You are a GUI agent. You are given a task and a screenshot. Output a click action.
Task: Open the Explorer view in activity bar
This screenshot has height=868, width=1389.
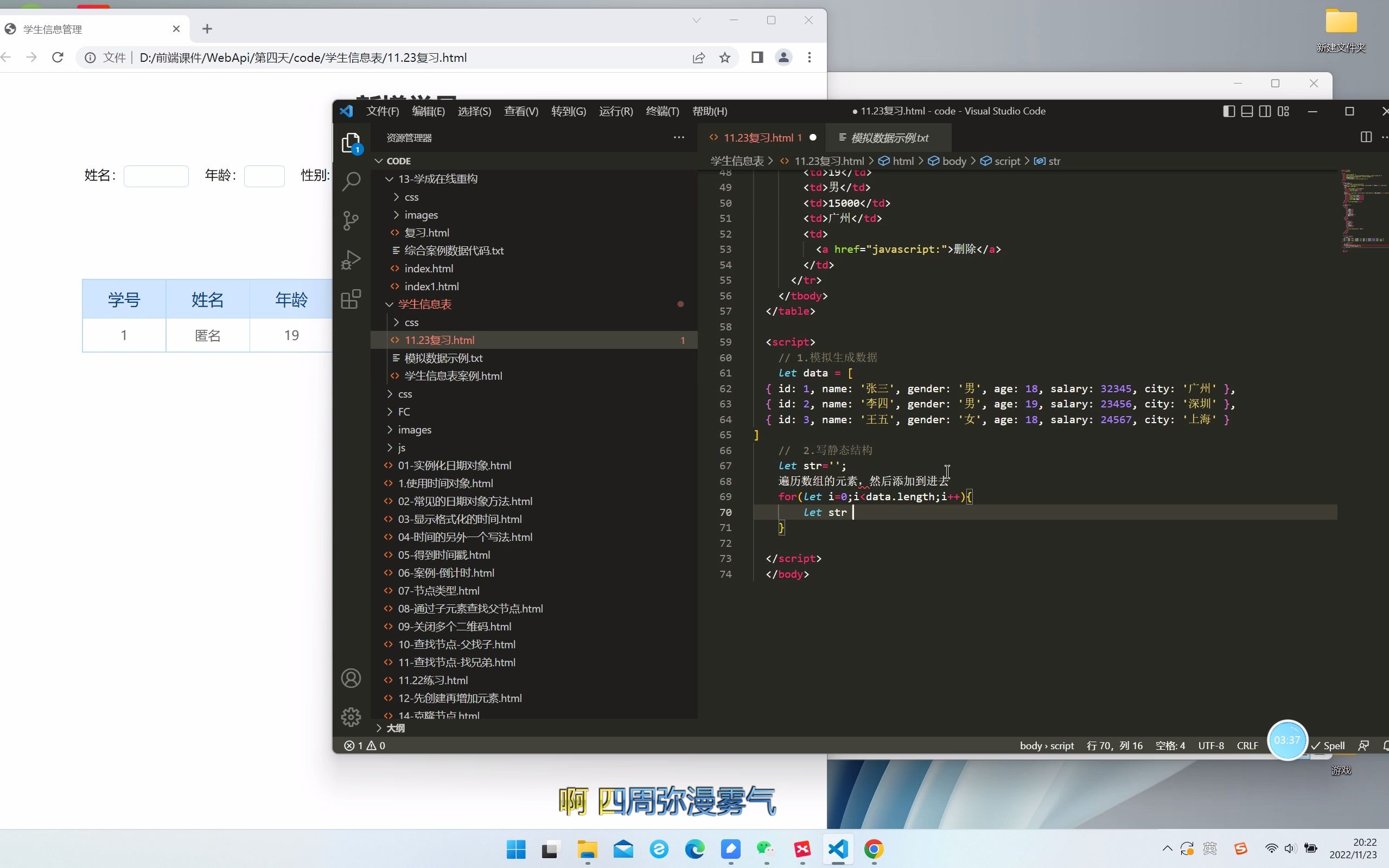[351, 143]
